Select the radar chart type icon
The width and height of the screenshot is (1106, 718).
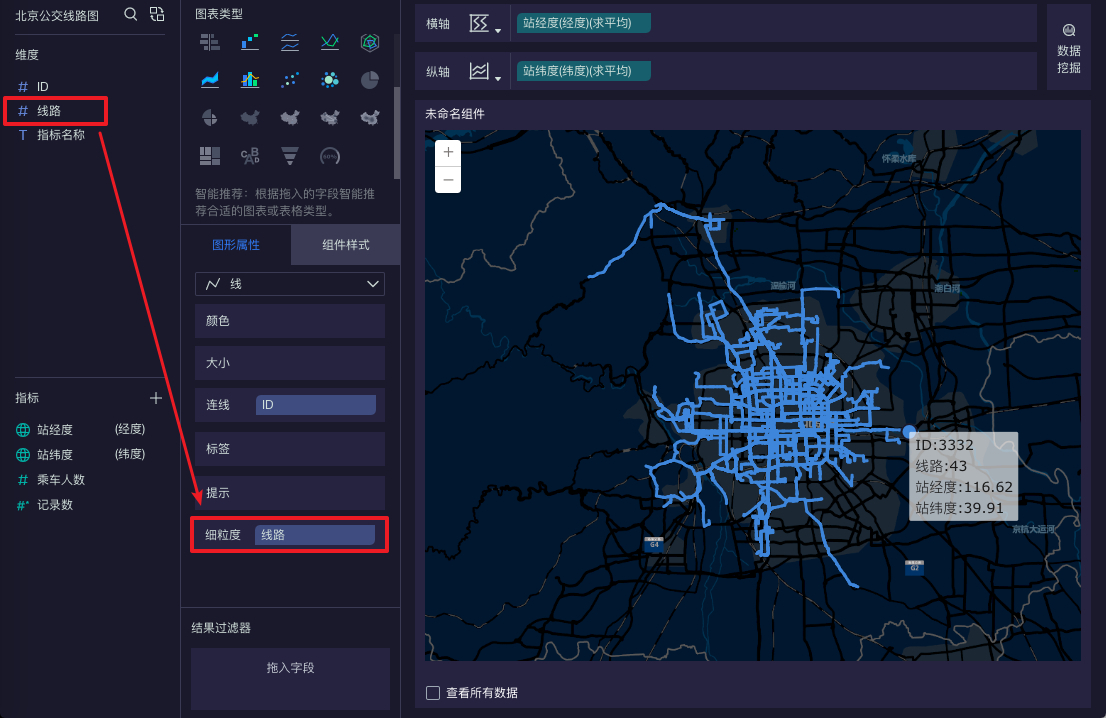point(370,42)
